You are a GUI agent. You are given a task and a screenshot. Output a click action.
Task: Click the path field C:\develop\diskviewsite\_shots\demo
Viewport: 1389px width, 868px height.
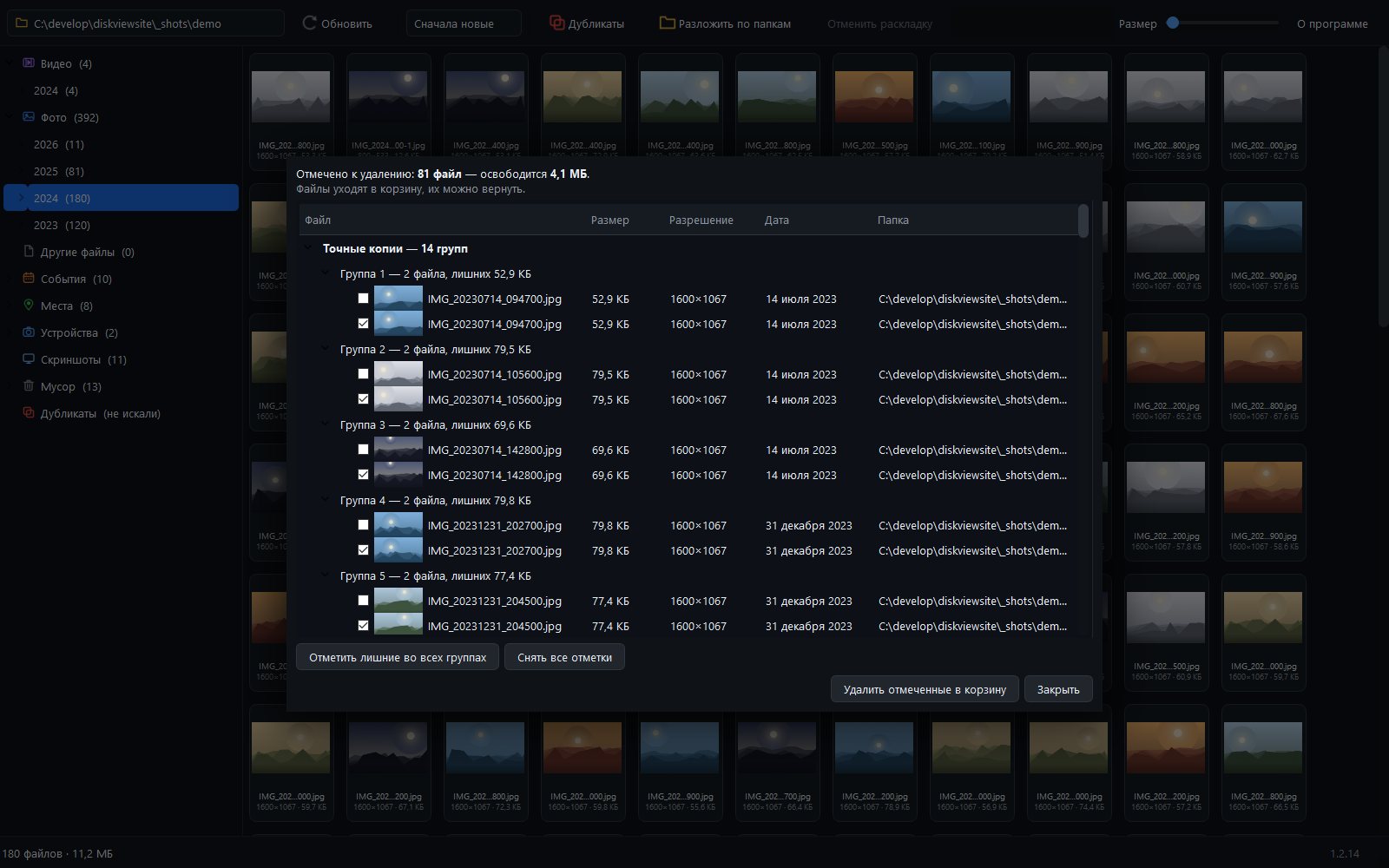coord(146,23)
